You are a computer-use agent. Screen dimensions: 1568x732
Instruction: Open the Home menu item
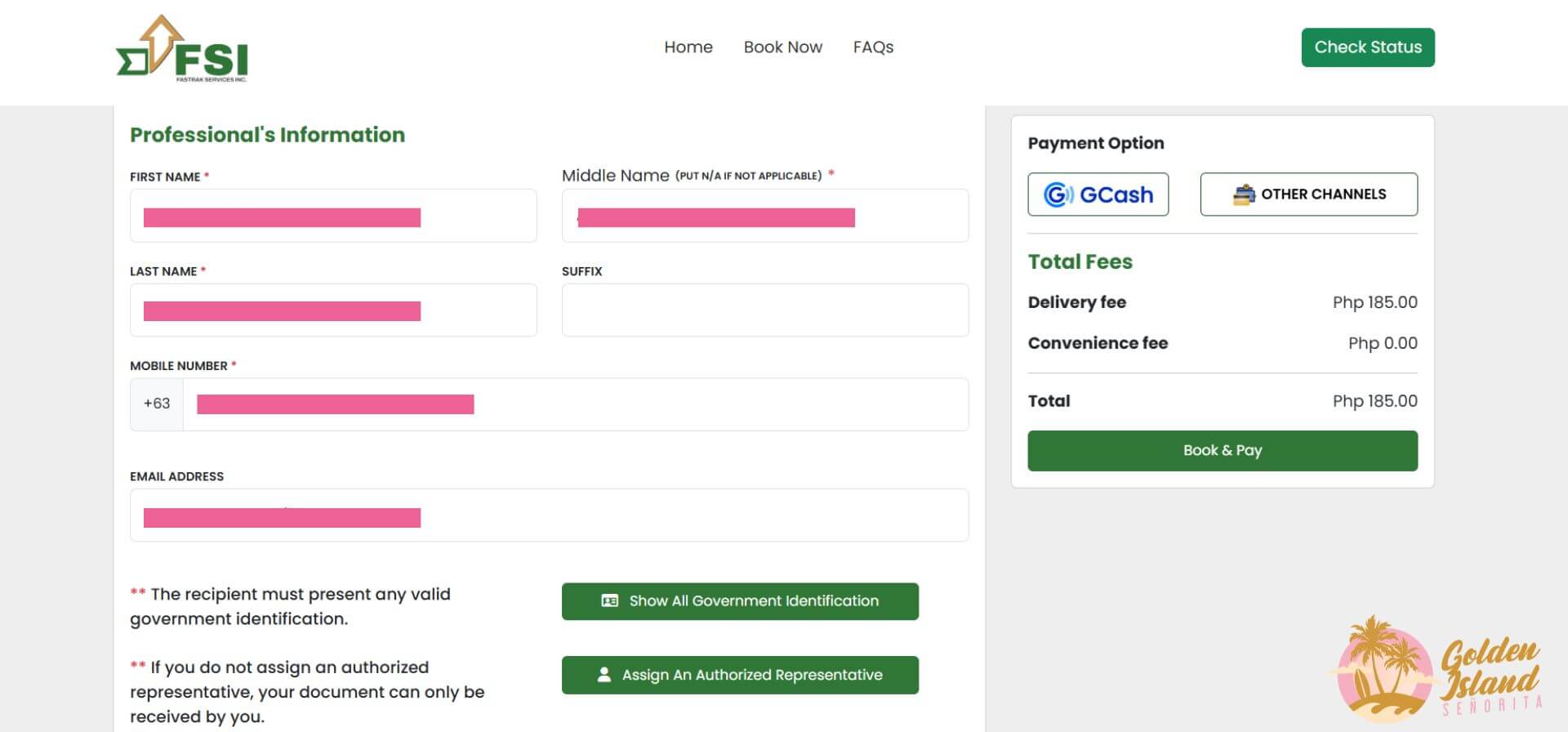coord(688,47)
